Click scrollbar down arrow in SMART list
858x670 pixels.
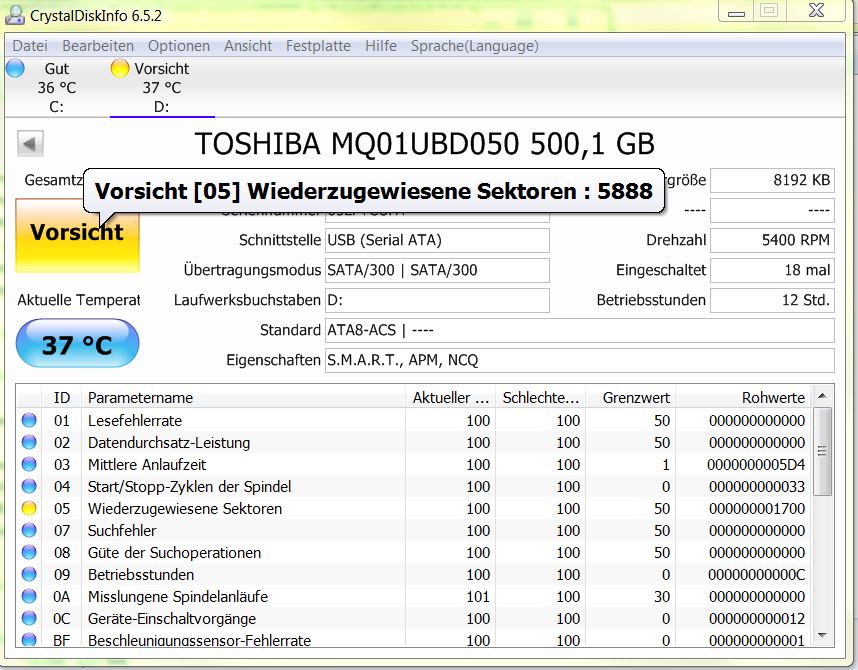point(822,636)
